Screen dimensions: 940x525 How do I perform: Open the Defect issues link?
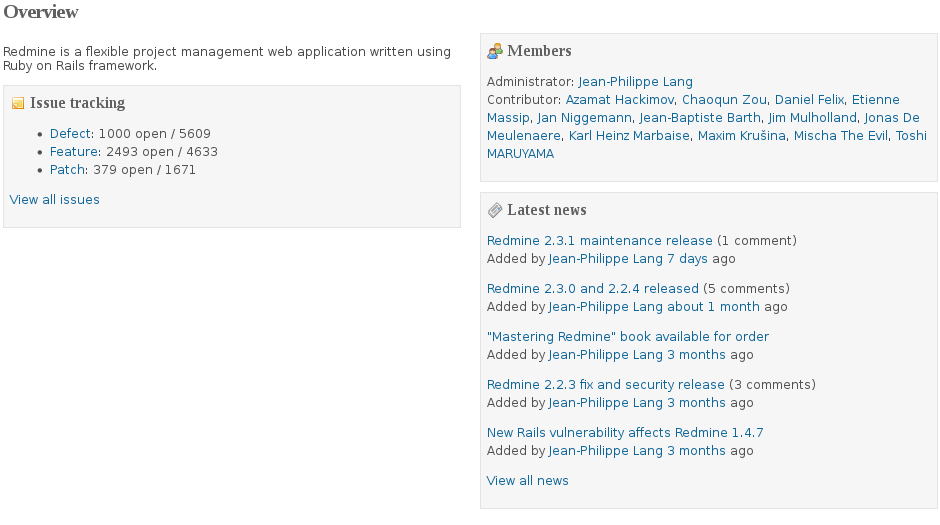point(70,134)
